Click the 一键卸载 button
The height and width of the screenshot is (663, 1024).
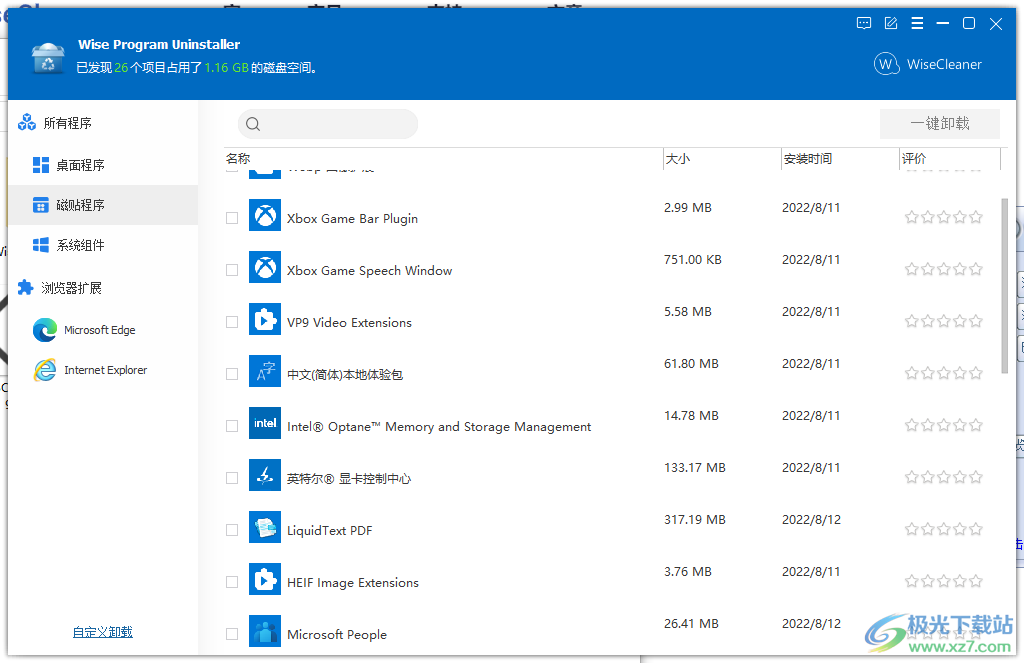click(939, 123)
